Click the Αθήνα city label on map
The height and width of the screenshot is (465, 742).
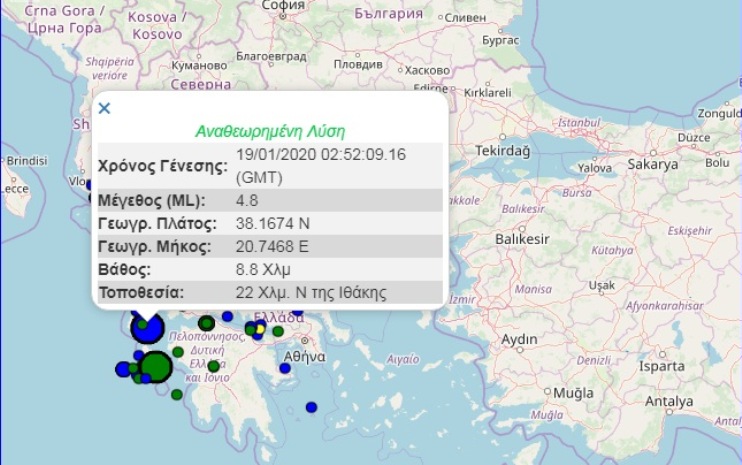point(305,356)
